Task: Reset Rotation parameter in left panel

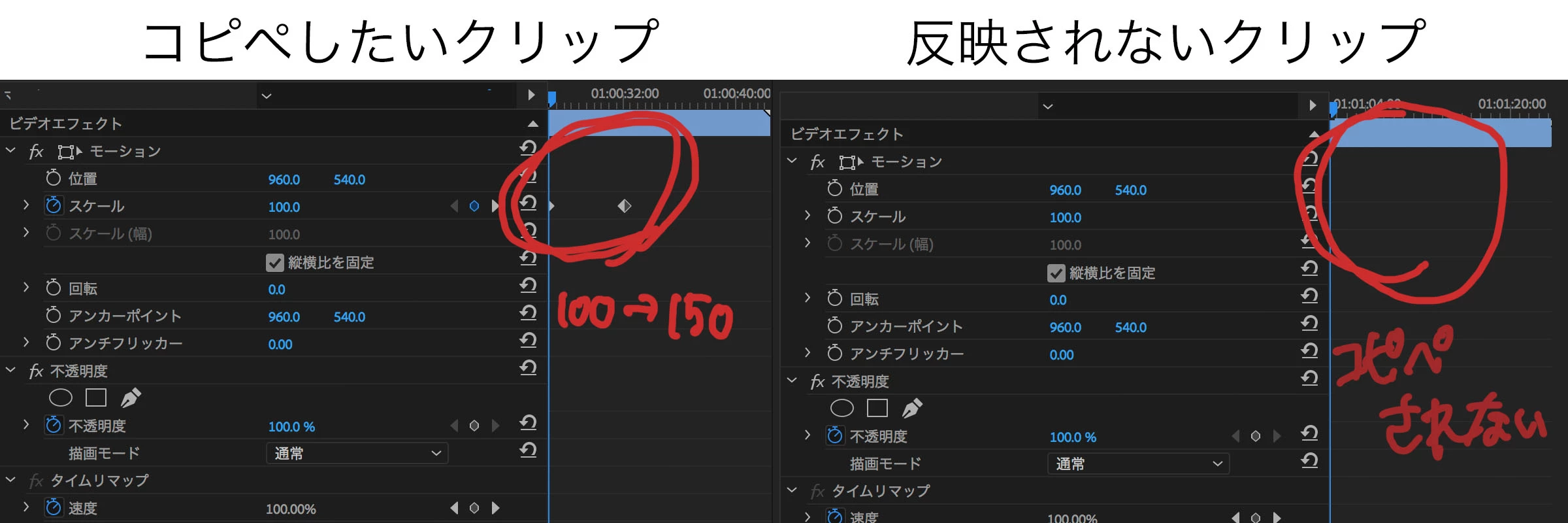Action: [x=528, y=286]
